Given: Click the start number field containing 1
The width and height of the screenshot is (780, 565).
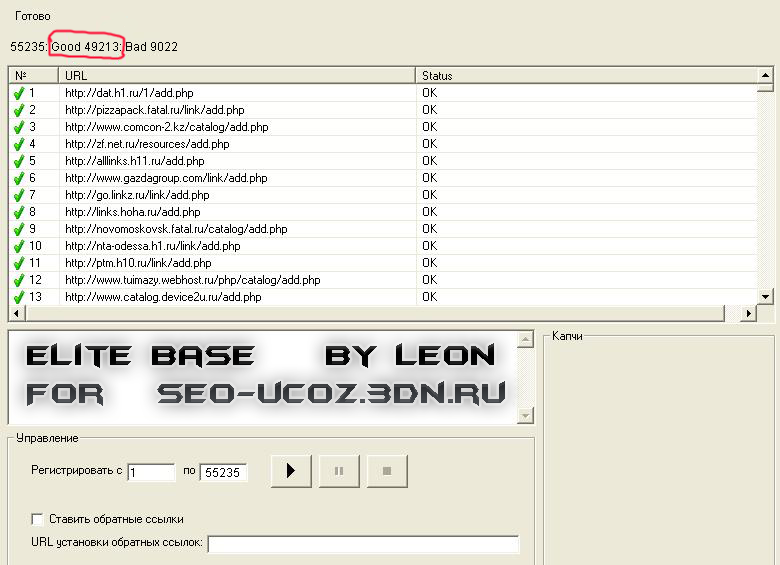Looking at the screenshot, I should pos(151,472).
